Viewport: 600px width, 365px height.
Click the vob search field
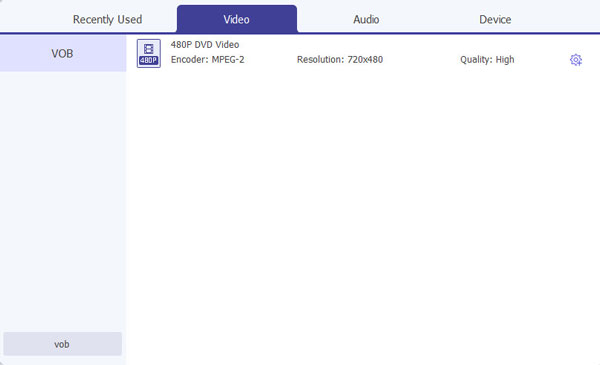(63, 344)
